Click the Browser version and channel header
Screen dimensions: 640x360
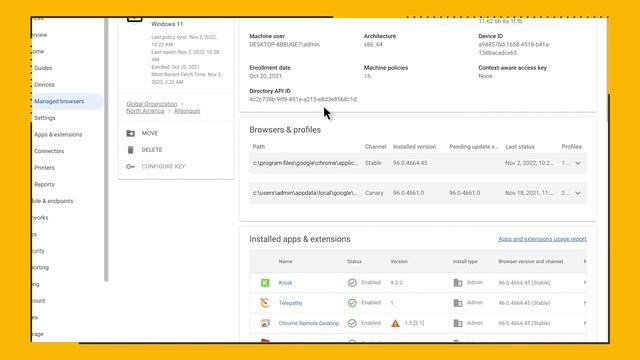(x=531, y=261)
